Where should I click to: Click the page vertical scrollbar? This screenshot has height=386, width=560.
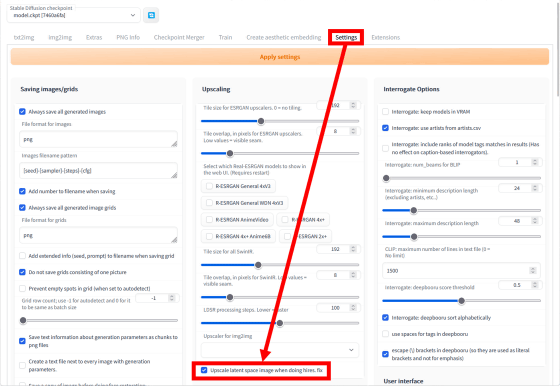click(558, 50)
